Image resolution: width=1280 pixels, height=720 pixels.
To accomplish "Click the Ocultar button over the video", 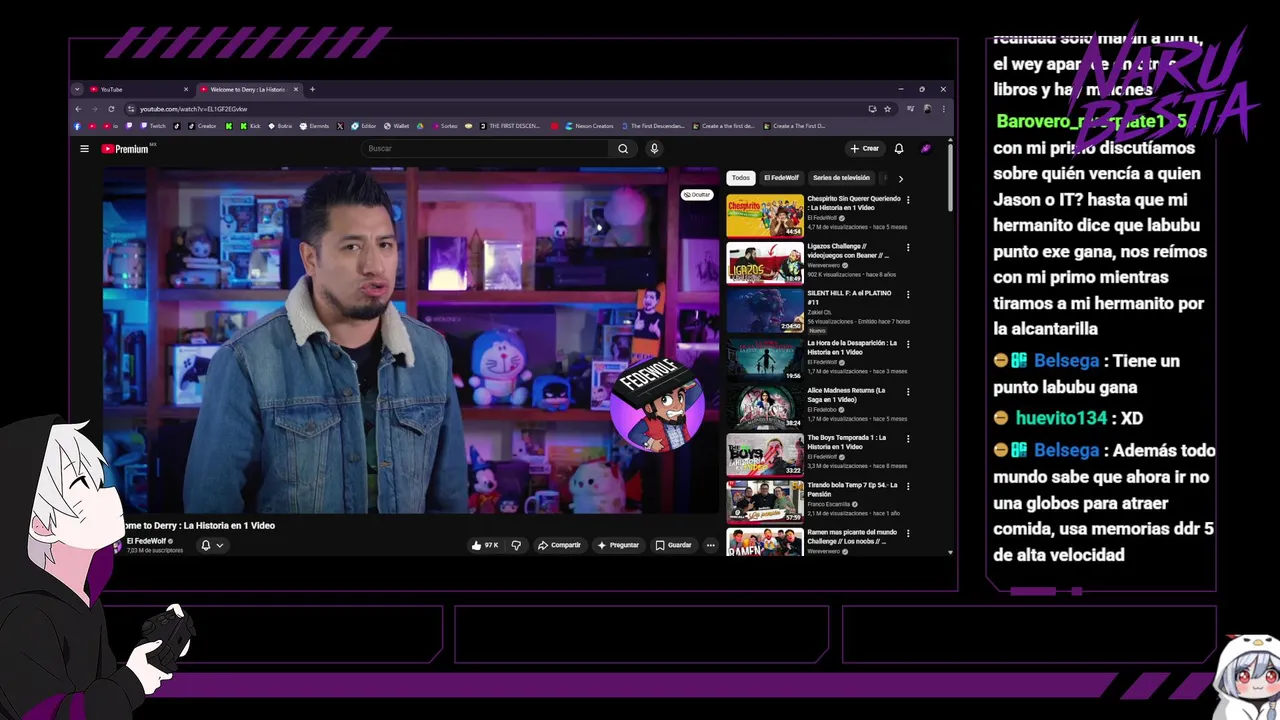I will tap(697, 194).
